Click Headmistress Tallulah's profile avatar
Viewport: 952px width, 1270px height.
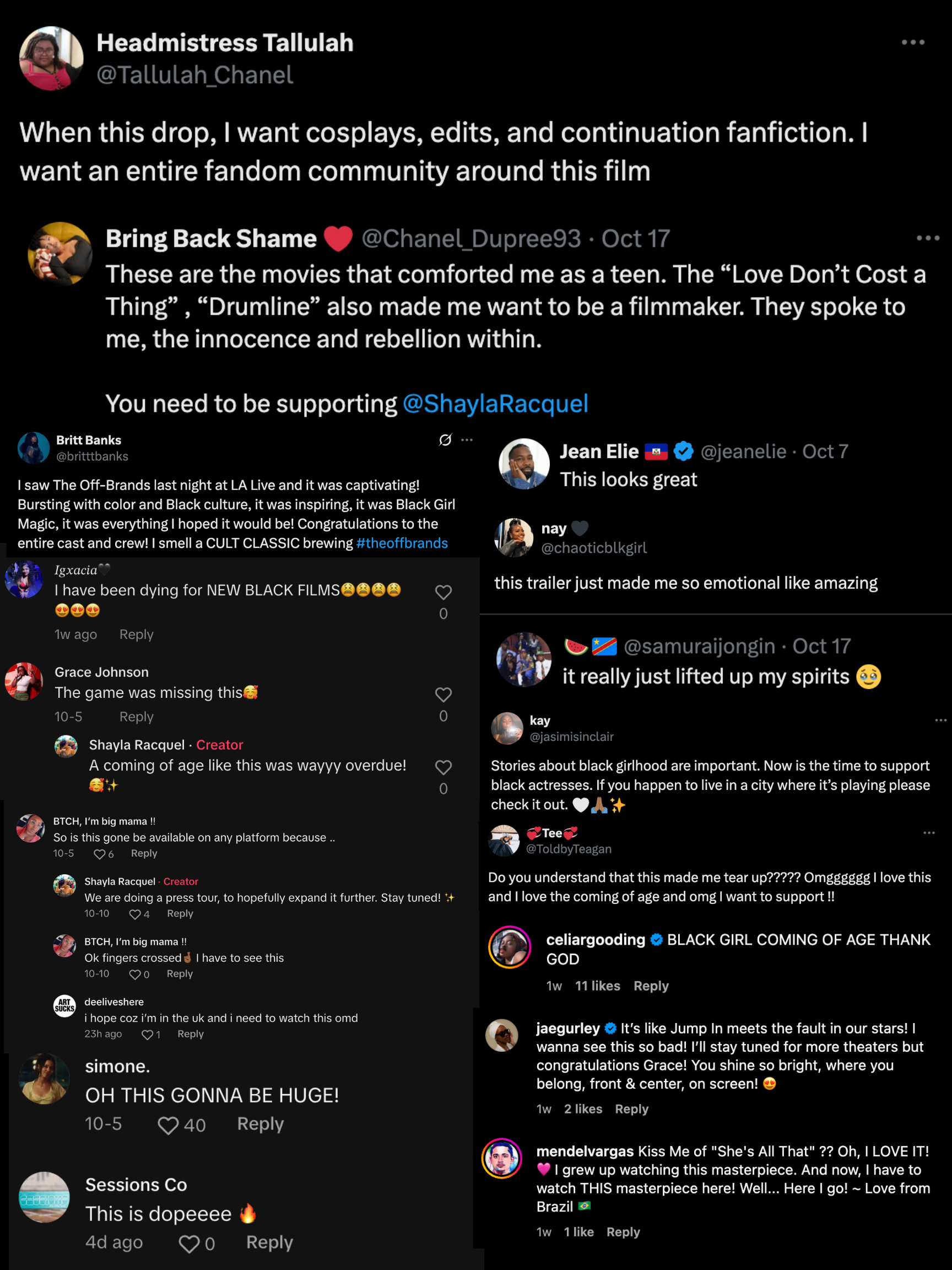click(x=52, y=58)
